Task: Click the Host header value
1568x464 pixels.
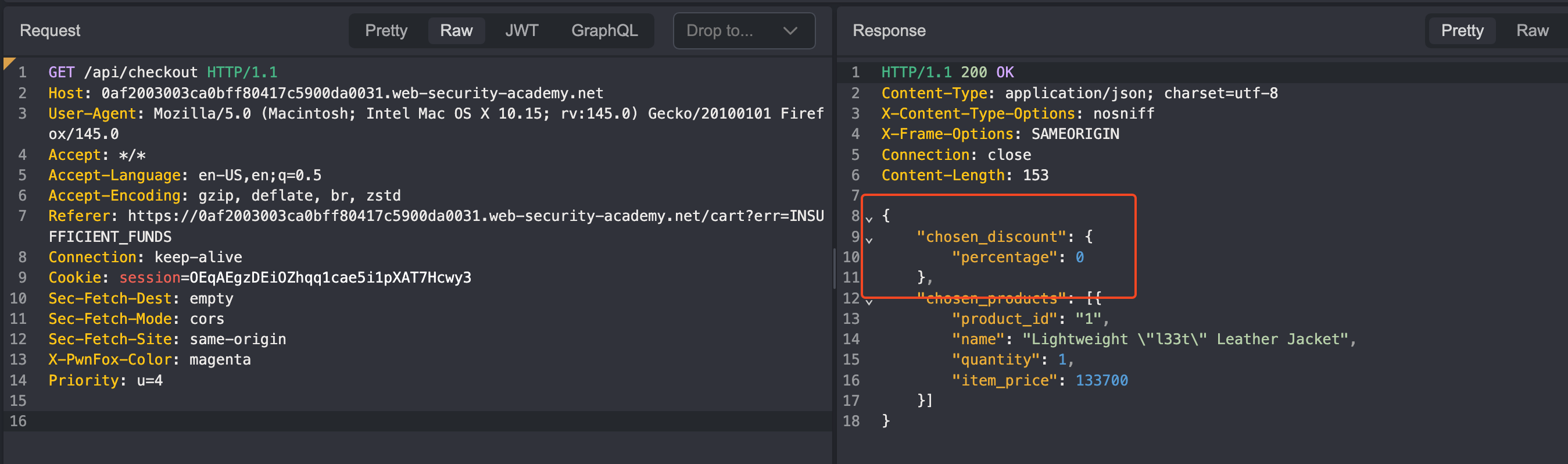Action: click(352, 93)
